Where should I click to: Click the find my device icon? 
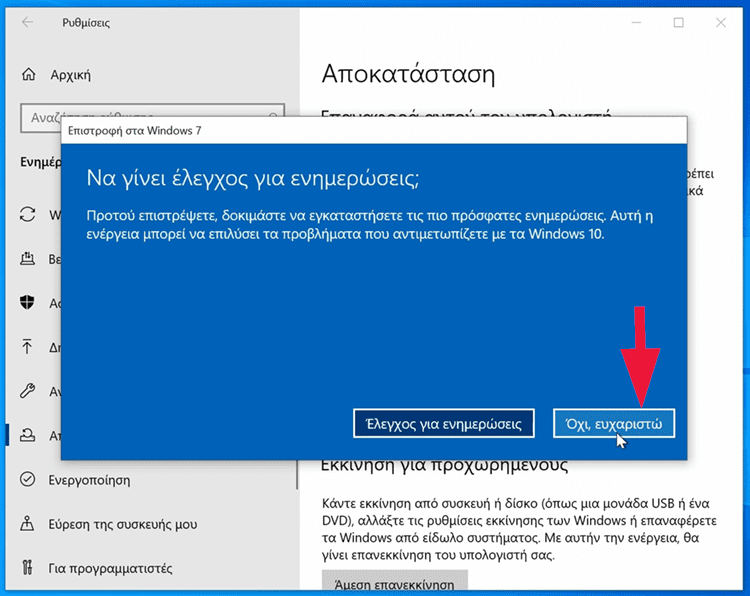click(x=27, y=523)
